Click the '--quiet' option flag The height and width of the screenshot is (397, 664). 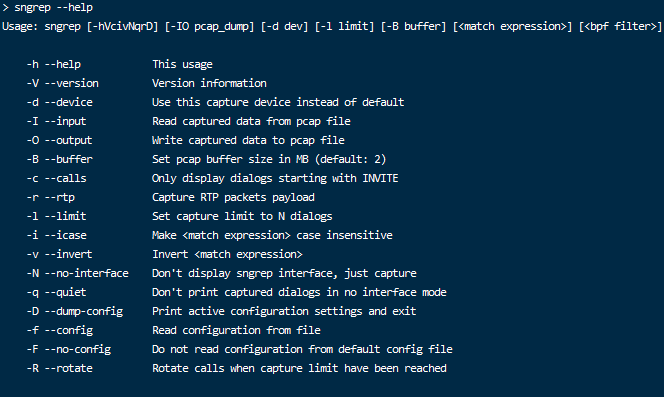pos(65,292)
